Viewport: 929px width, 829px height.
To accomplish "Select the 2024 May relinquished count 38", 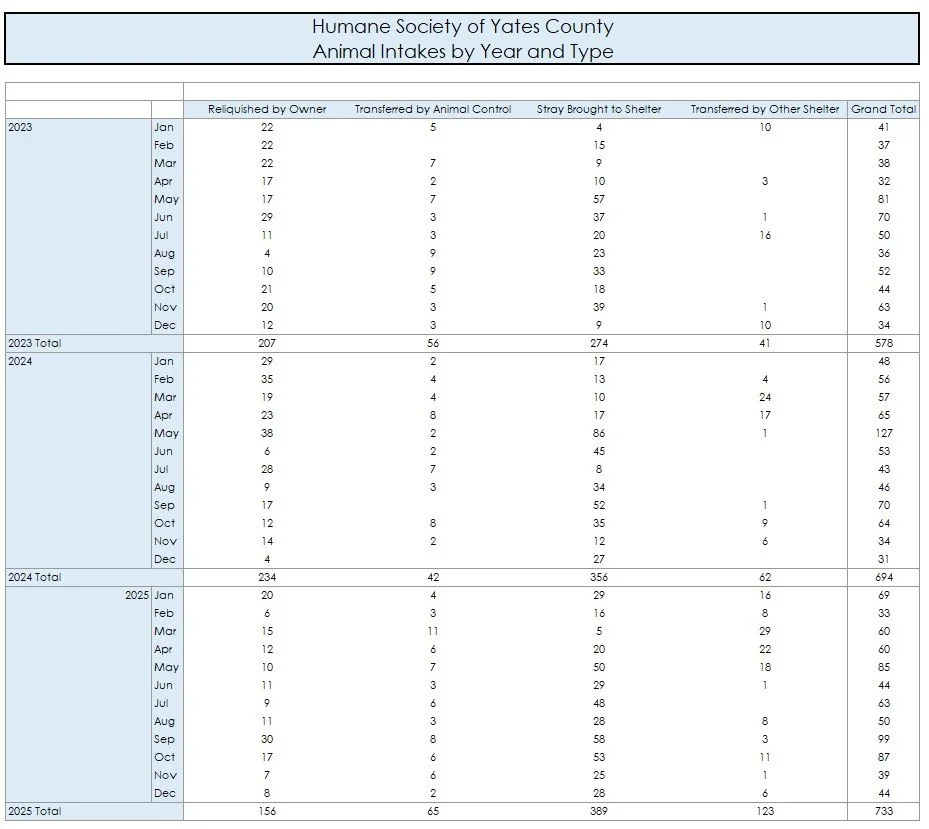I will [267, 433].
